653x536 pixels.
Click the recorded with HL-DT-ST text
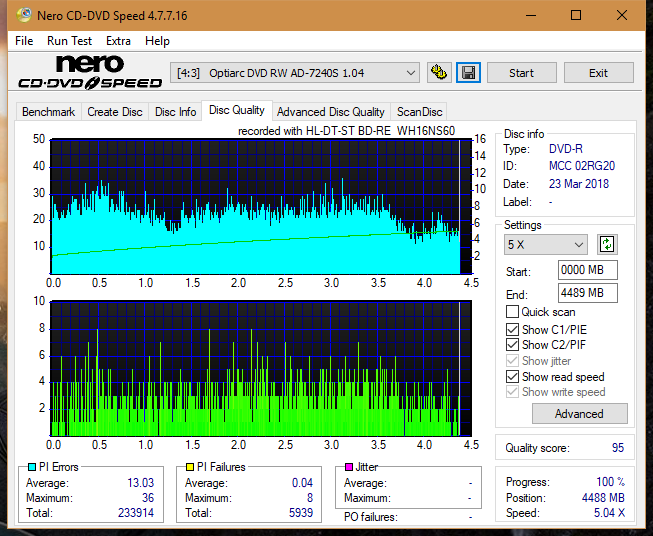click(346, 131)
